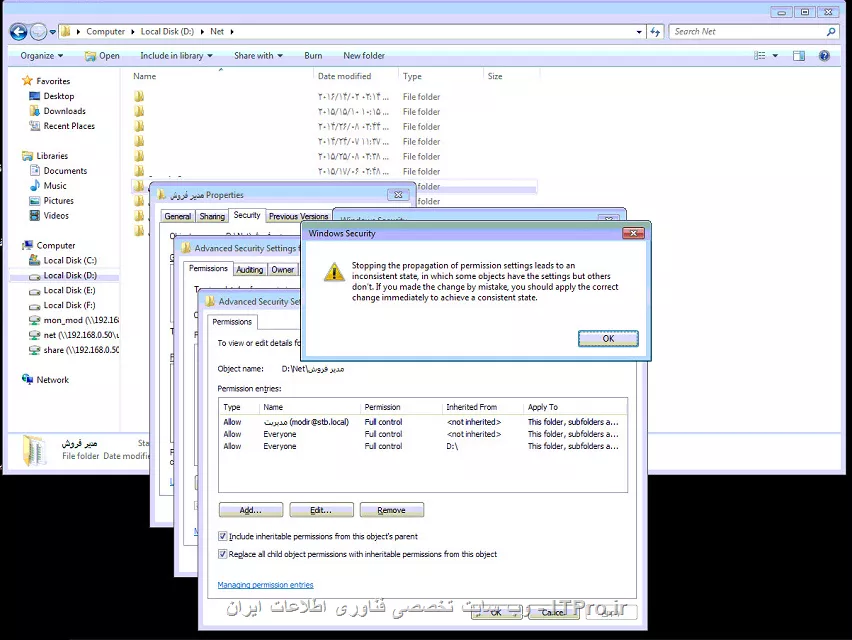
Task: Open recent locations dropdown beside Forward arrow
Action: [53, 32]
